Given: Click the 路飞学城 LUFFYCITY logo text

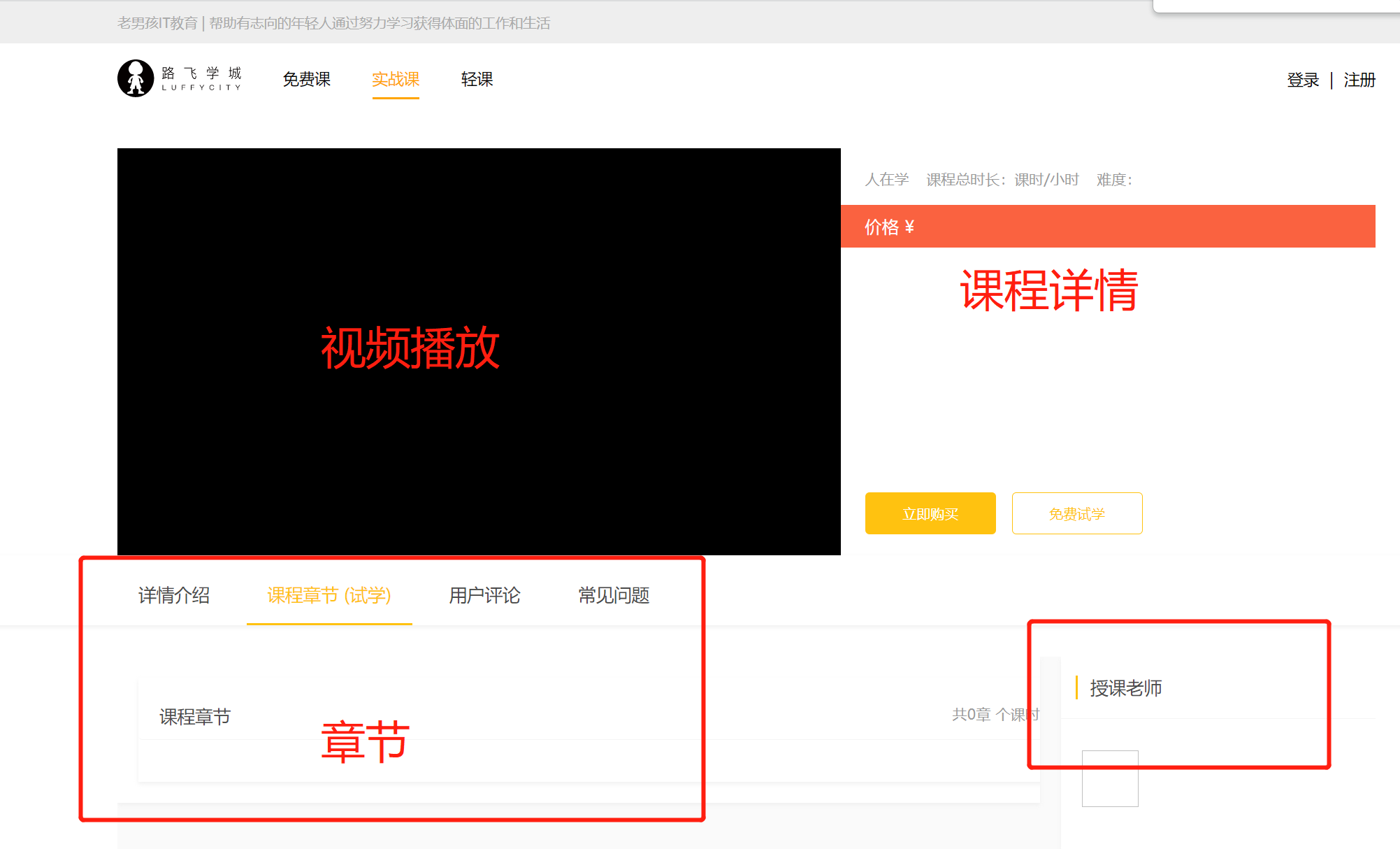Looking at the screenshot, I should coord(201,78).
